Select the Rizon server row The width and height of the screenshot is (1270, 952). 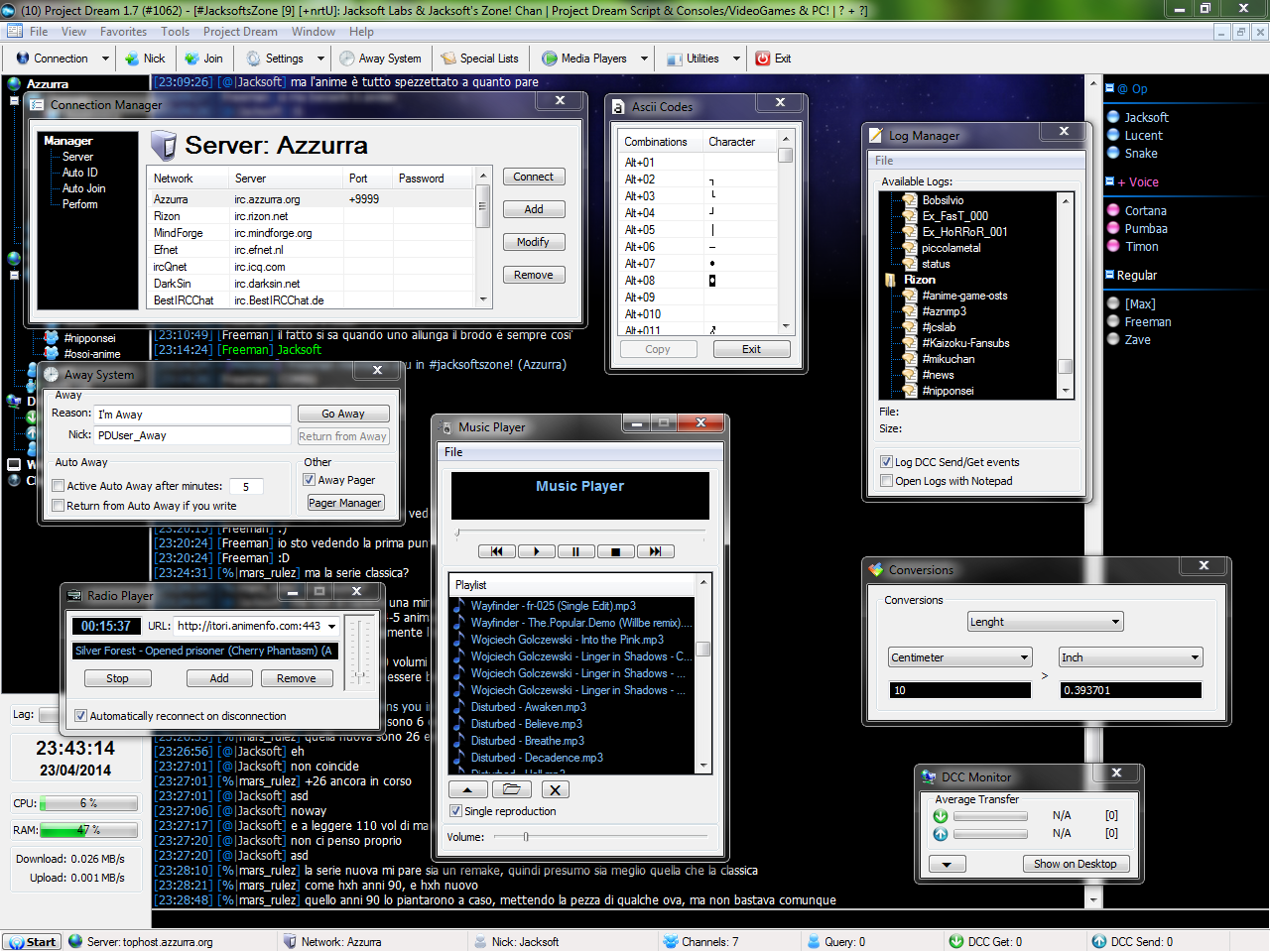(x=167, y=216)
